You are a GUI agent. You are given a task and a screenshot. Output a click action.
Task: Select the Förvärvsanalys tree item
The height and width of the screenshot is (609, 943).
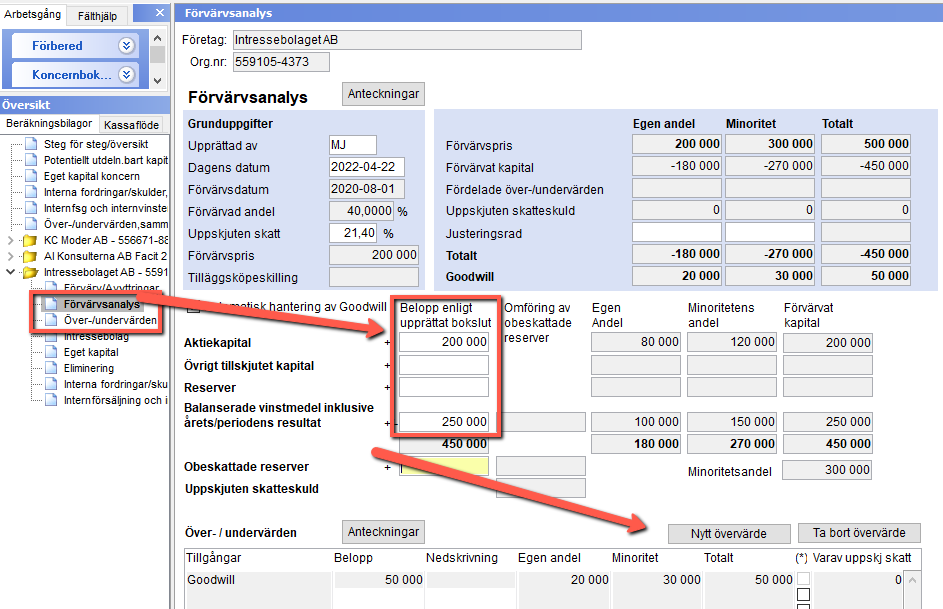[102, 304]
